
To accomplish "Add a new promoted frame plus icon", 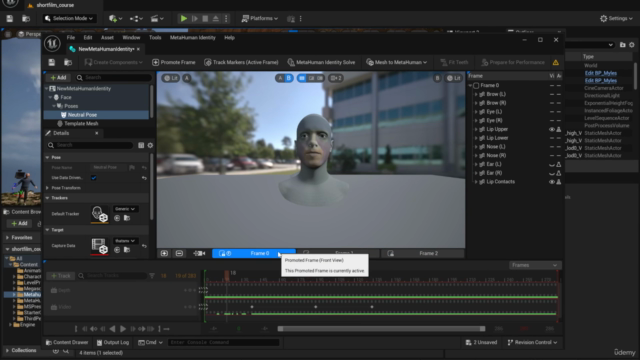I will click(164, 253).
